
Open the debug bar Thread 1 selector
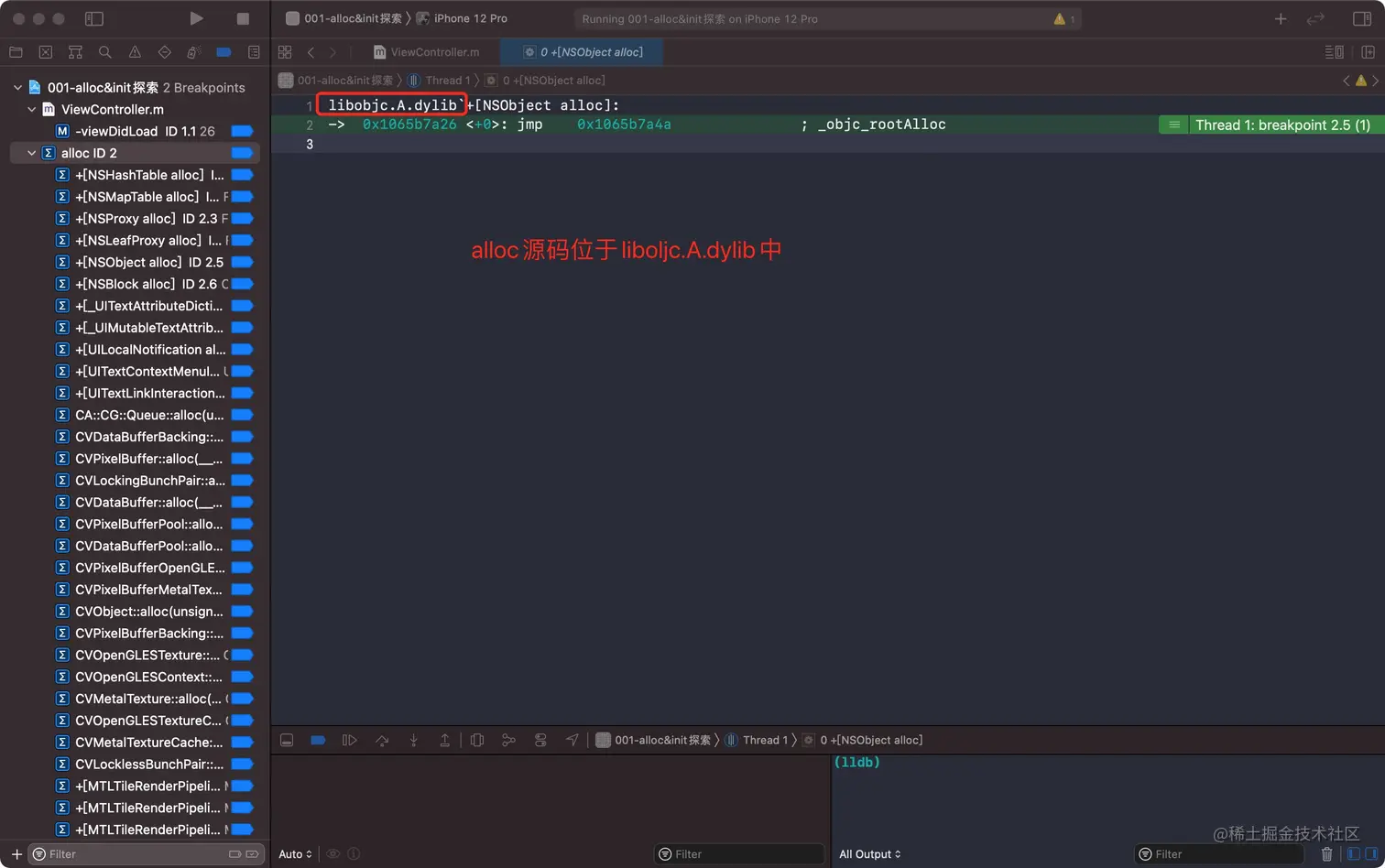pyautogui.click(x=757, y=740)
